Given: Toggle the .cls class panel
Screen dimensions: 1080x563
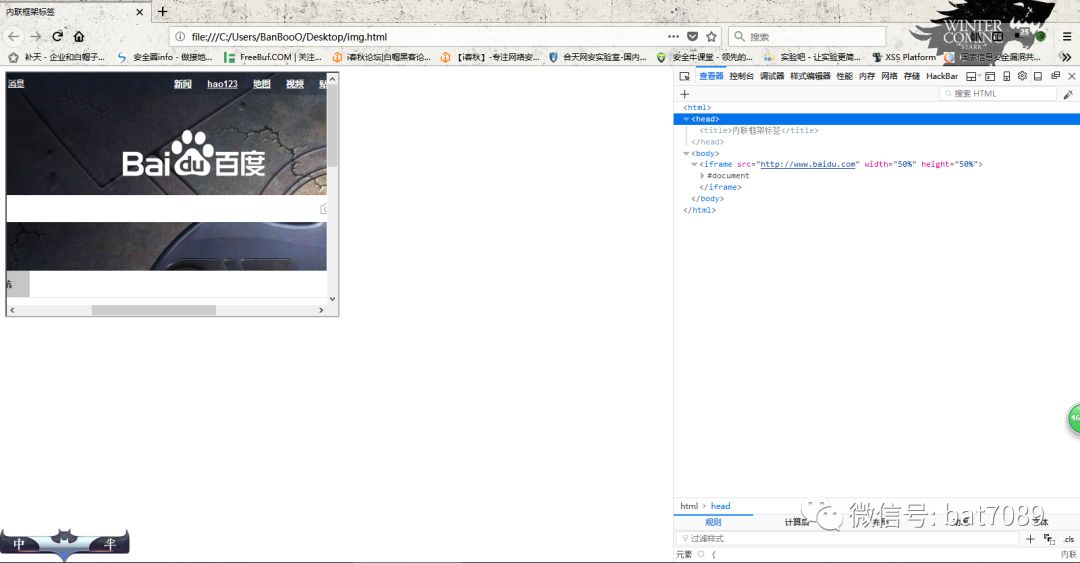Looking at the screenshot, I should tap(1068, 539).
